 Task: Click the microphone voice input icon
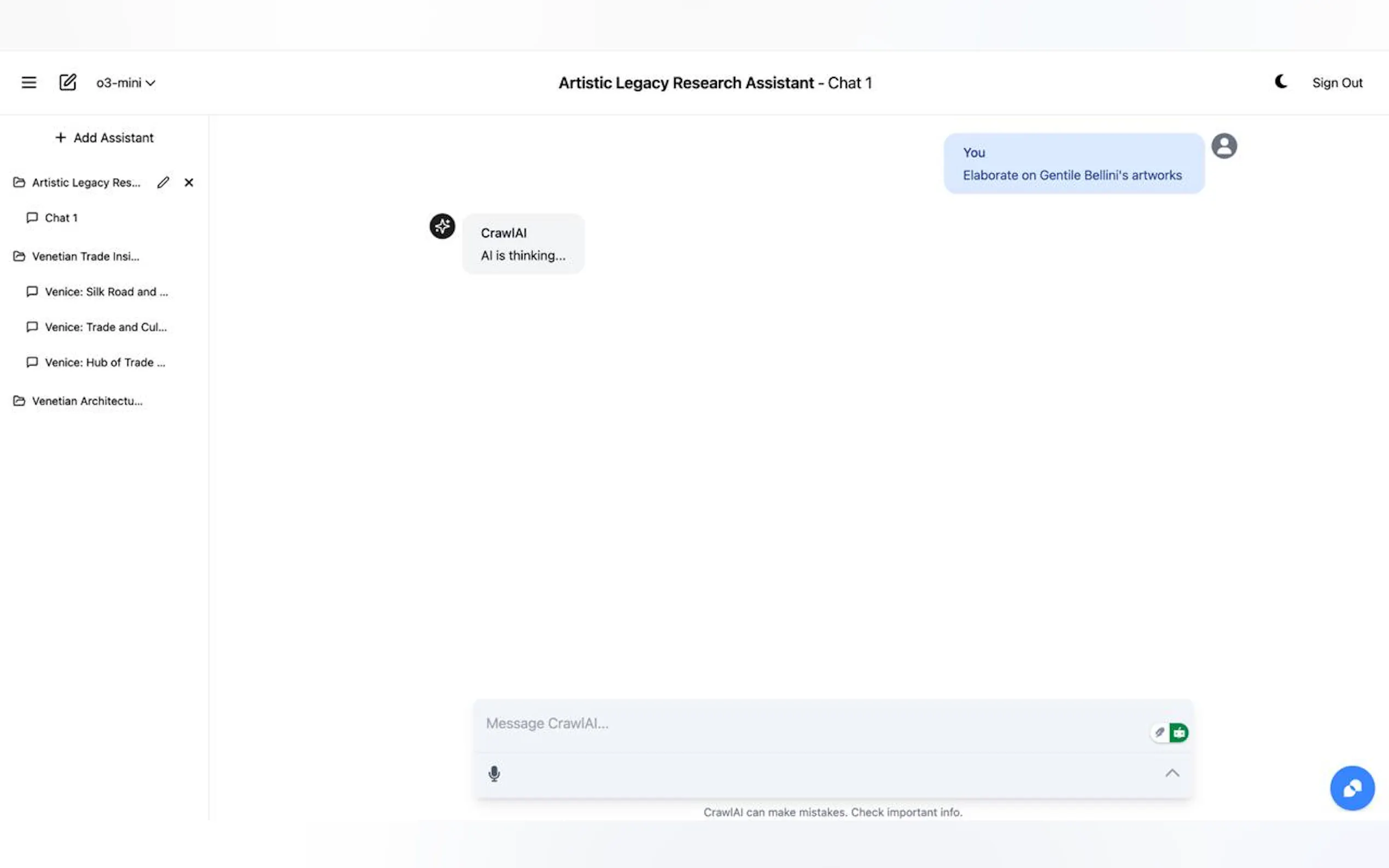[494, 774]
